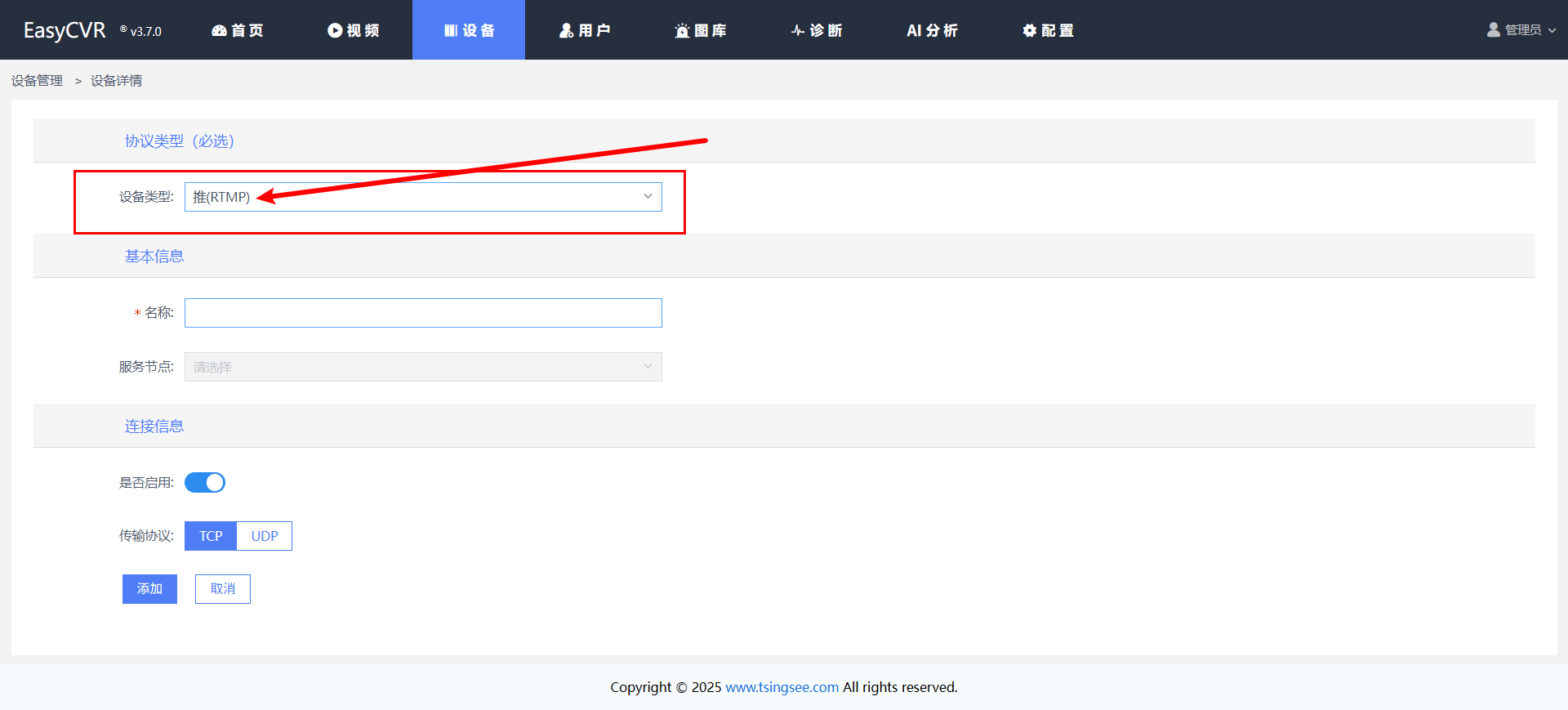Click the home dashboard icon in navbar
1568x710 pixels.
pyautogui.click(x=219, y=30)
